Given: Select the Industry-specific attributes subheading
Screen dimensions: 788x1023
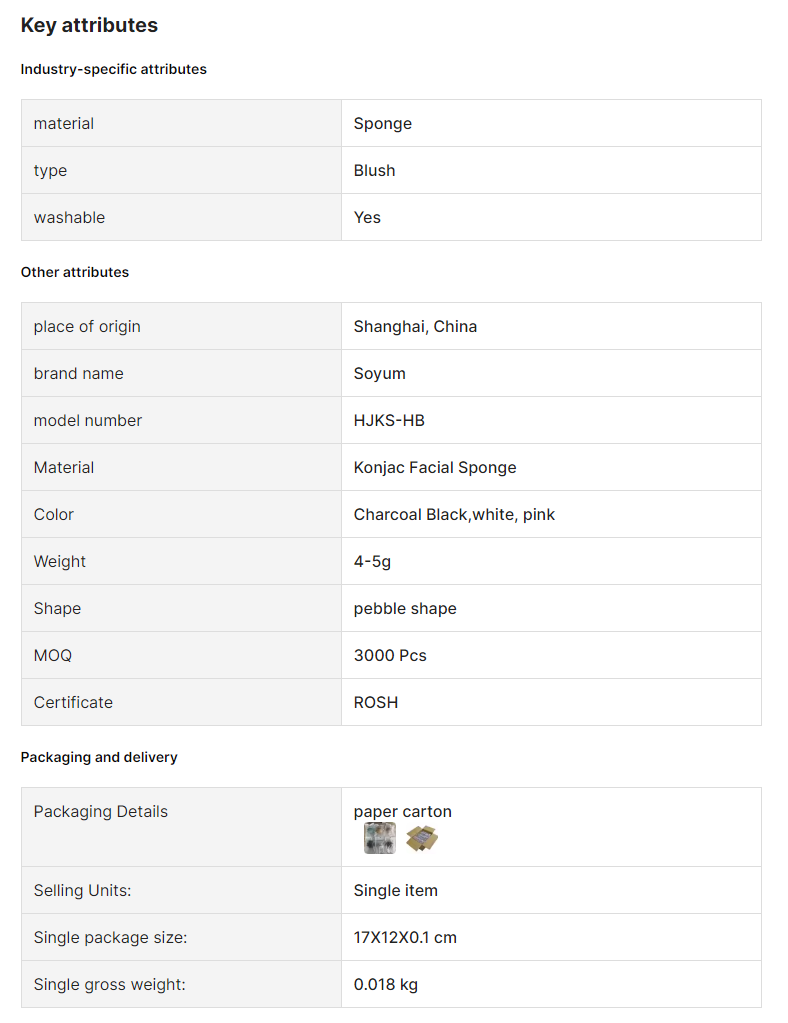Looking at the screenshot, I should coord(114,69).
